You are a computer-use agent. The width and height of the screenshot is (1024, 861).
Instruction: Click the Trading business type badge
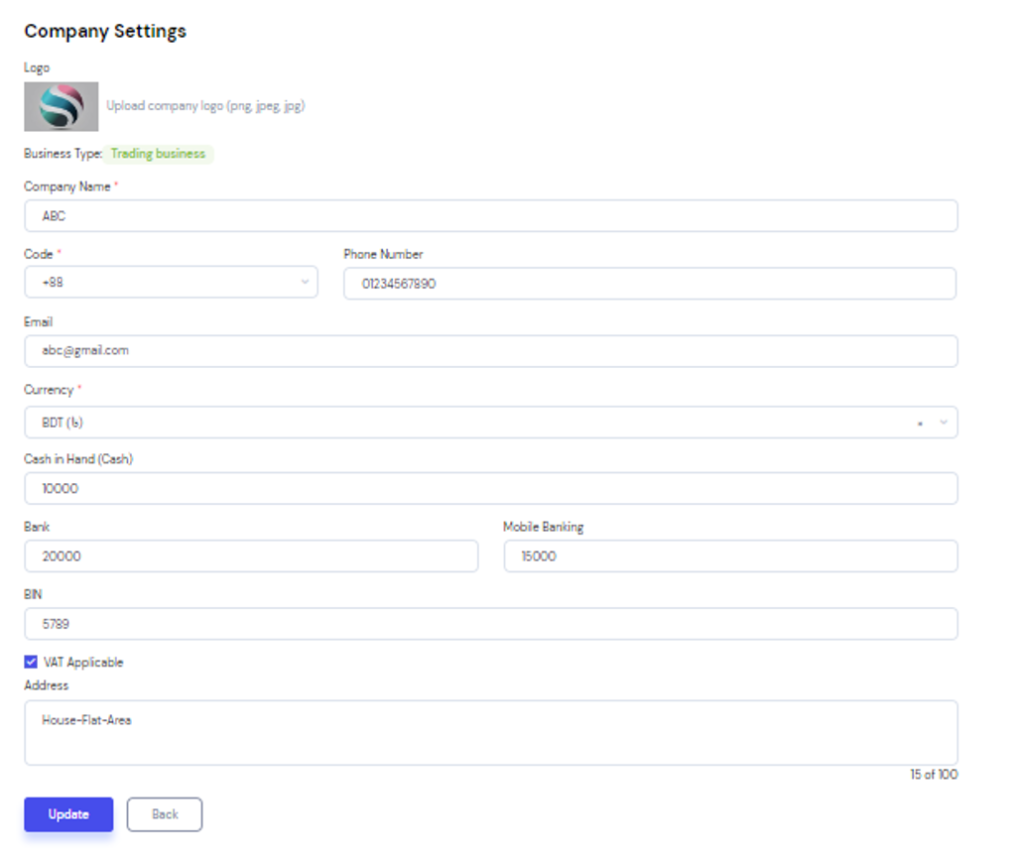point(158,154)
